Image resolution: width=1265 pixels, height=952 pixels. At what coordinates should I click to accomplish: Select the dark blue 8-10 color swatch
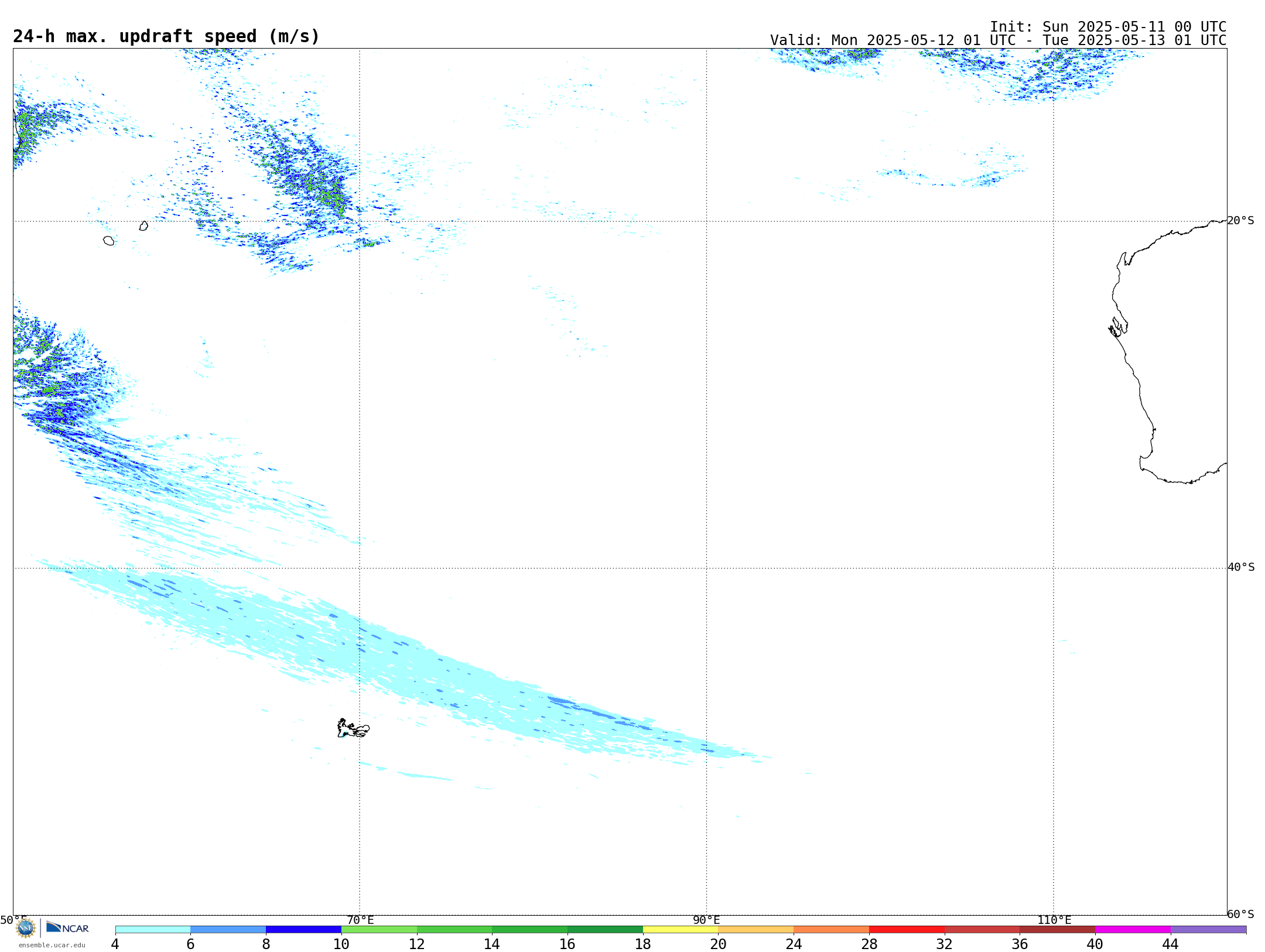coord(303,929)
